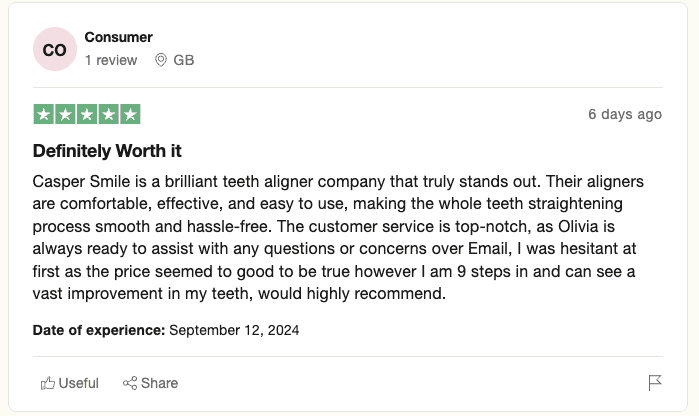
Task: Click the share nodes icon
Action: [130, 383]
